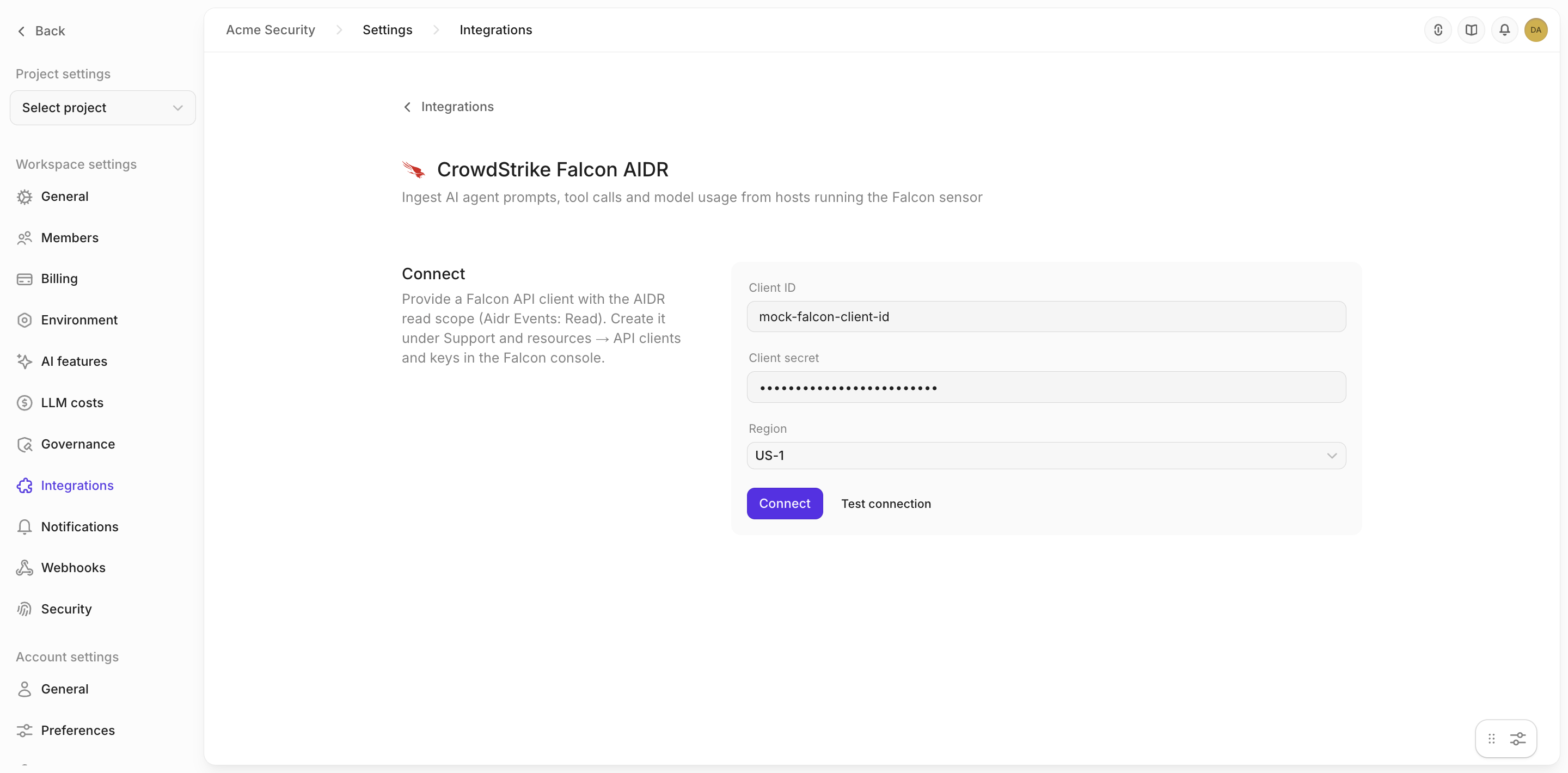
Task: Focus the Client secret field
Action: click(1046, 387)
